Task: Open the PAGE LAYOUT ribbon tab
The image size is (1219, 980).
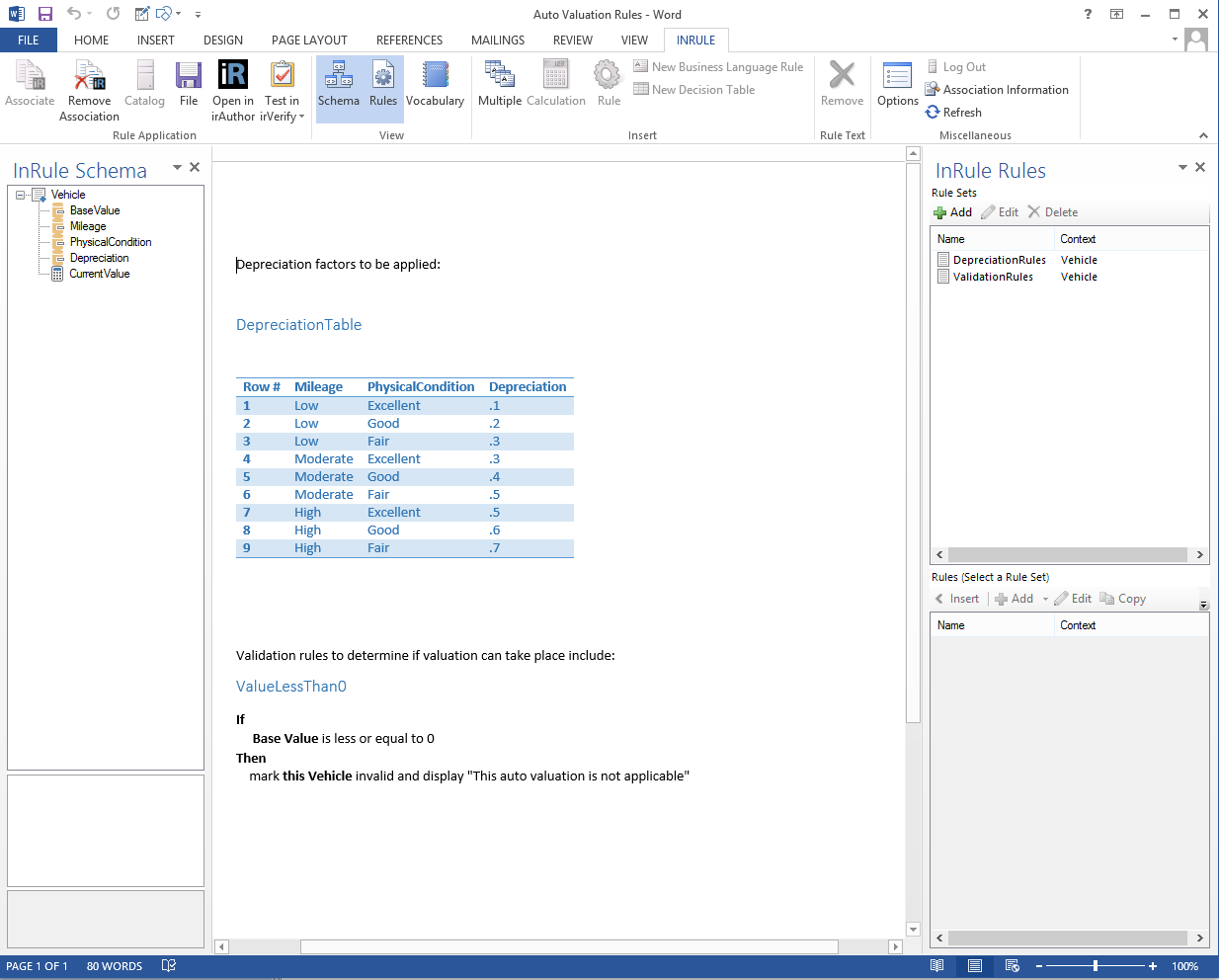Action: coord(309,41)
